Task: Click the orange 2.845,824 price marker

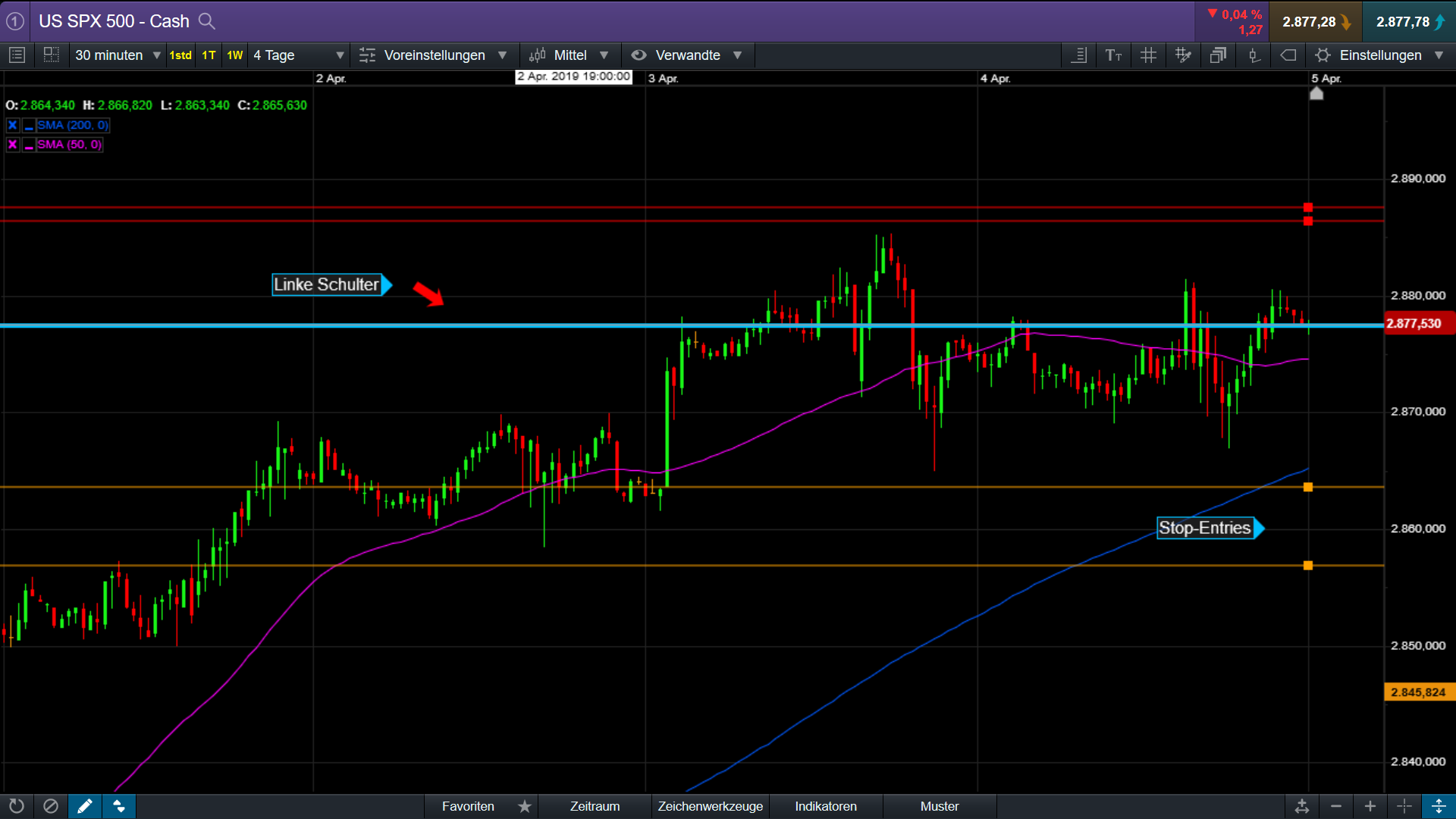Action: click(x=1418, y=692)
